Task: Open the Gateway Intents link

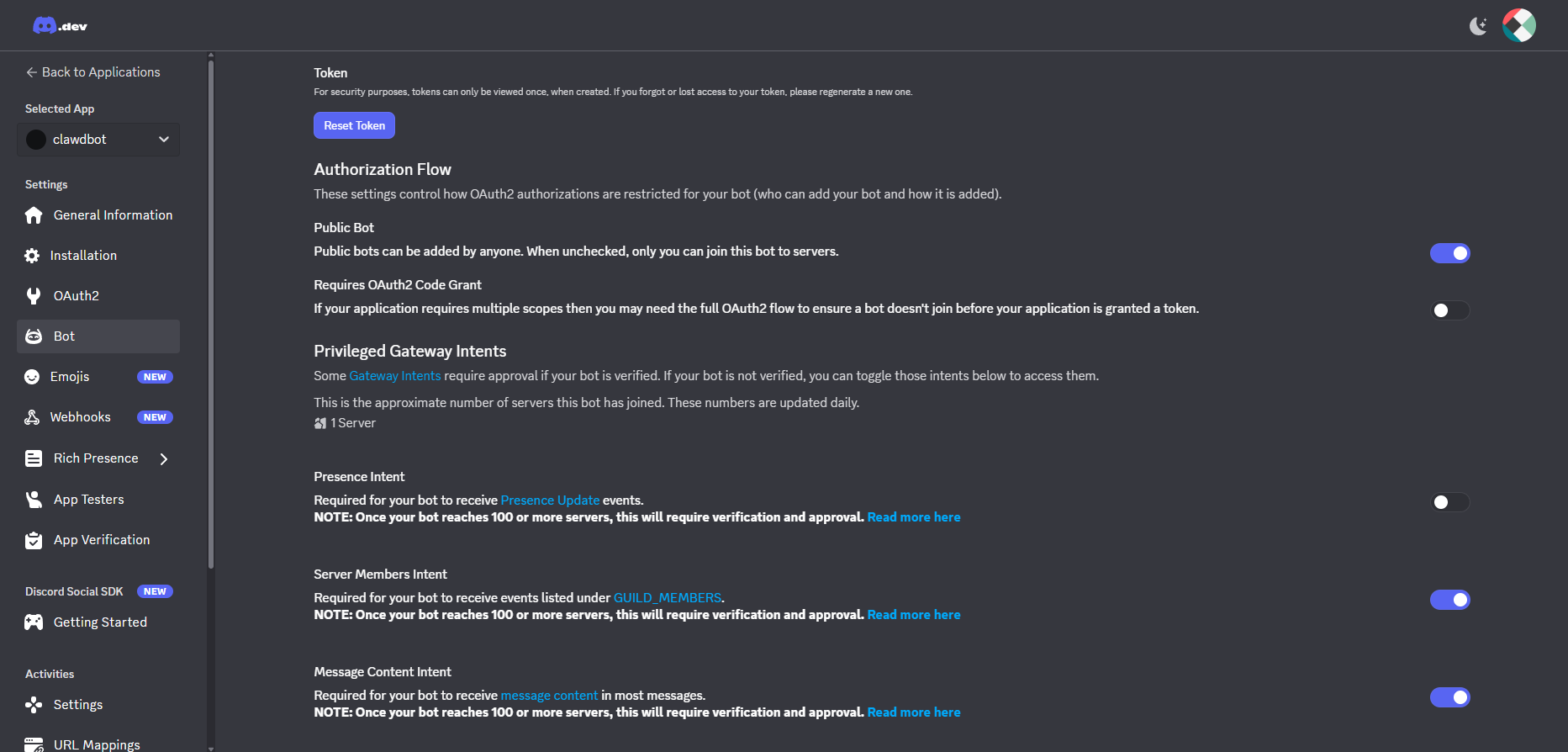Action: tap(395, 376)
